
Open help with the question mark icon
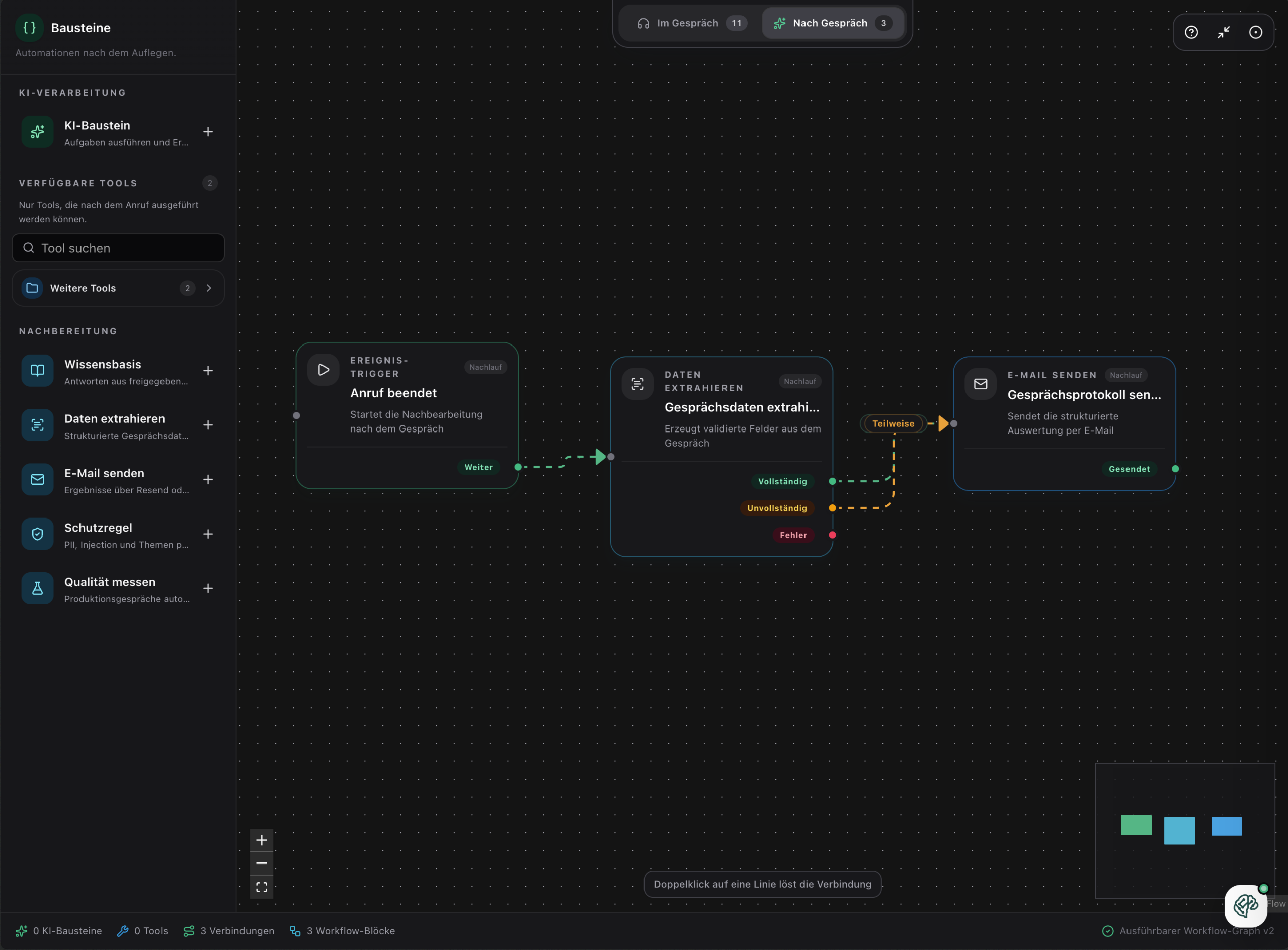pos(1191,32)
